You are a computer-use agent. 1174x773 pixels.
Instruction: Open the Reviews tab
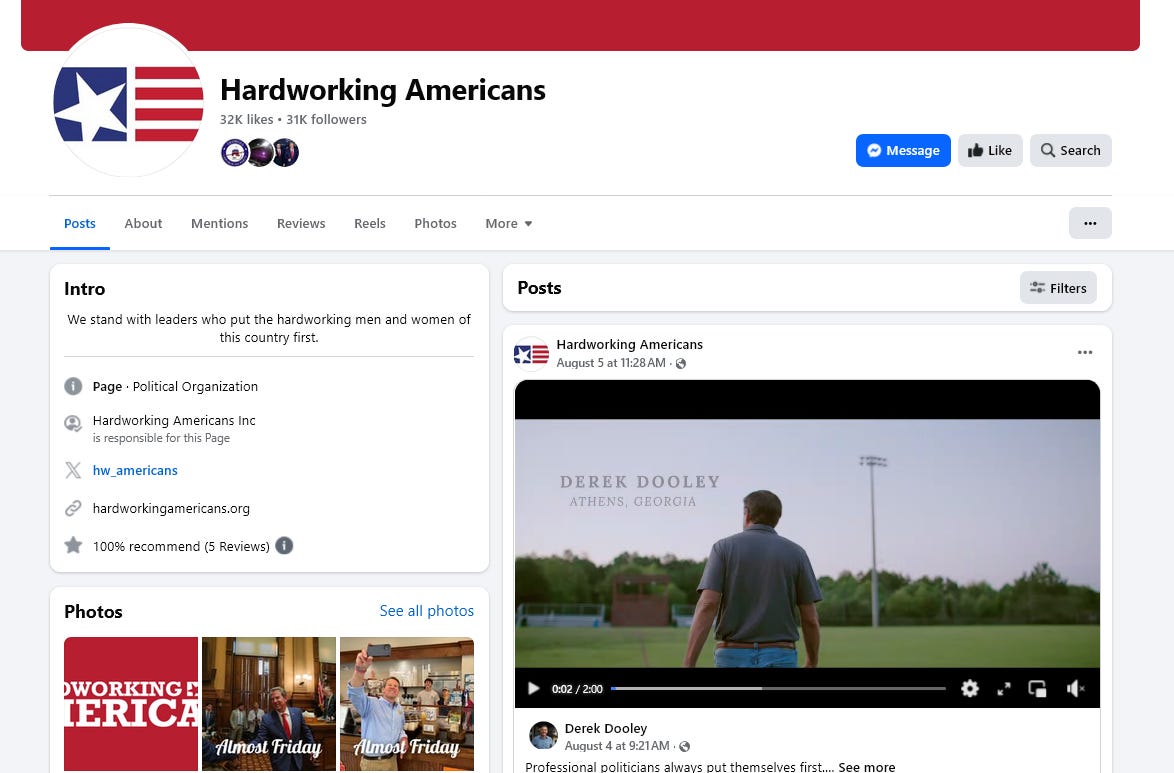301,223
